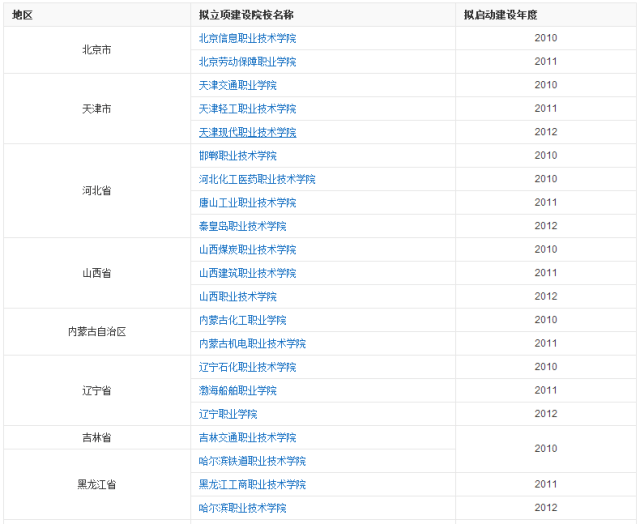Viewport: 640px width, 524px height.
Task: Click the 唐山工业职业技术学院 link
Action: pos(247,203)
